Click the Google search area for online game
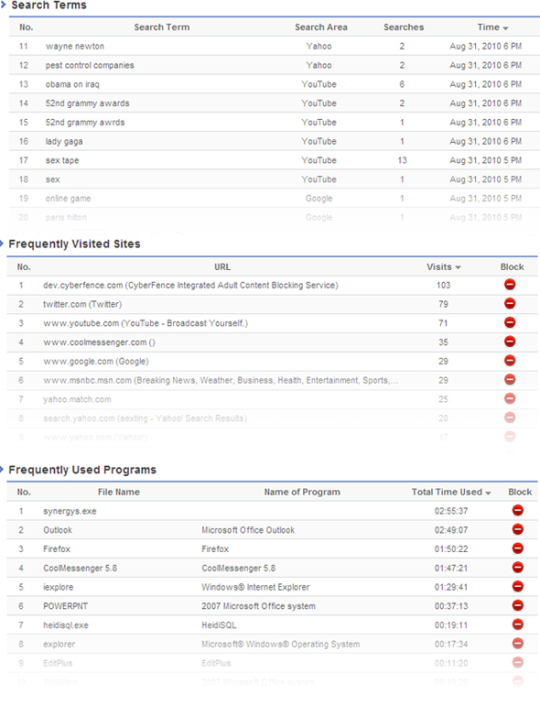Image resolution: width=540 pixels, height=705 pixels. pyautogui.click(x=319, y=198)
